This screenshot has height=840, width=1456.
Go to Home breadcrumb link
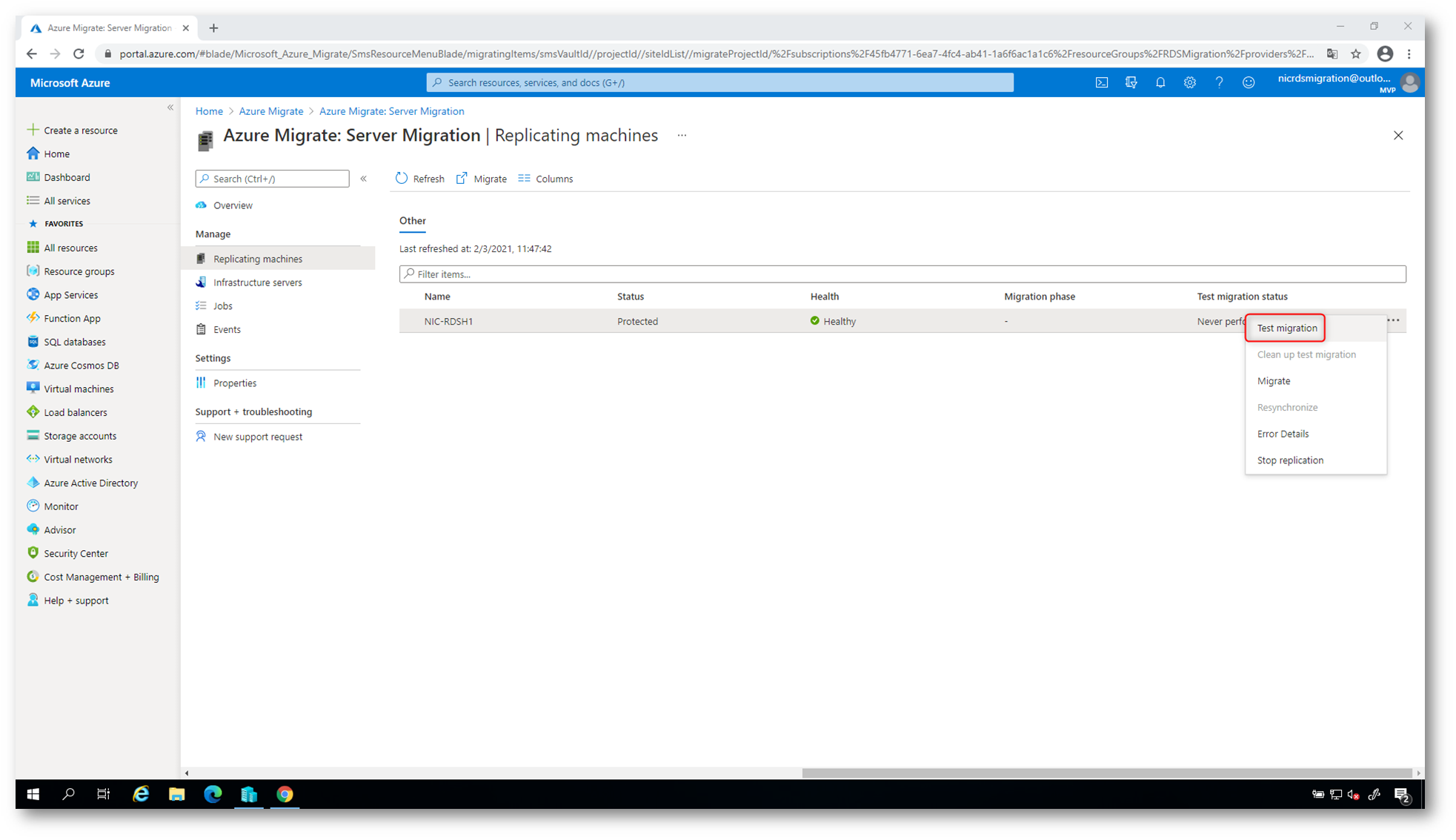[209, 111]
